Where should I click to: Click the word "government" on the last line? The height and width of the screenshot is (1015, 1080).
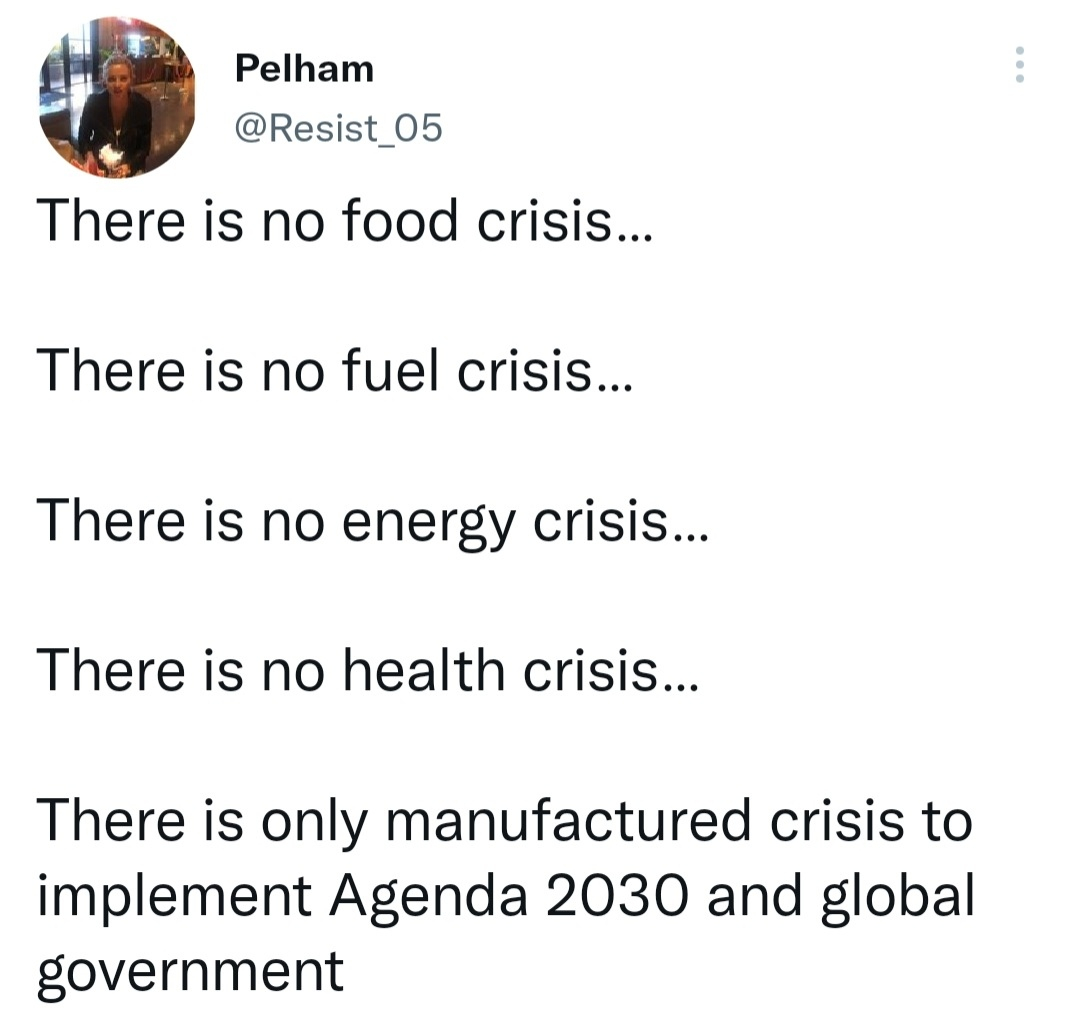click(x=190, y=971)
